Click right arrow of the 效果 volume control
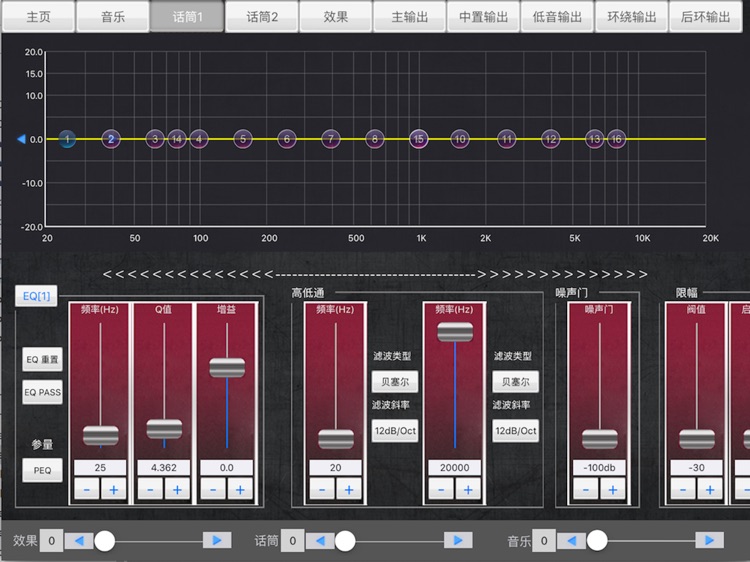 (x=217, y=540)
